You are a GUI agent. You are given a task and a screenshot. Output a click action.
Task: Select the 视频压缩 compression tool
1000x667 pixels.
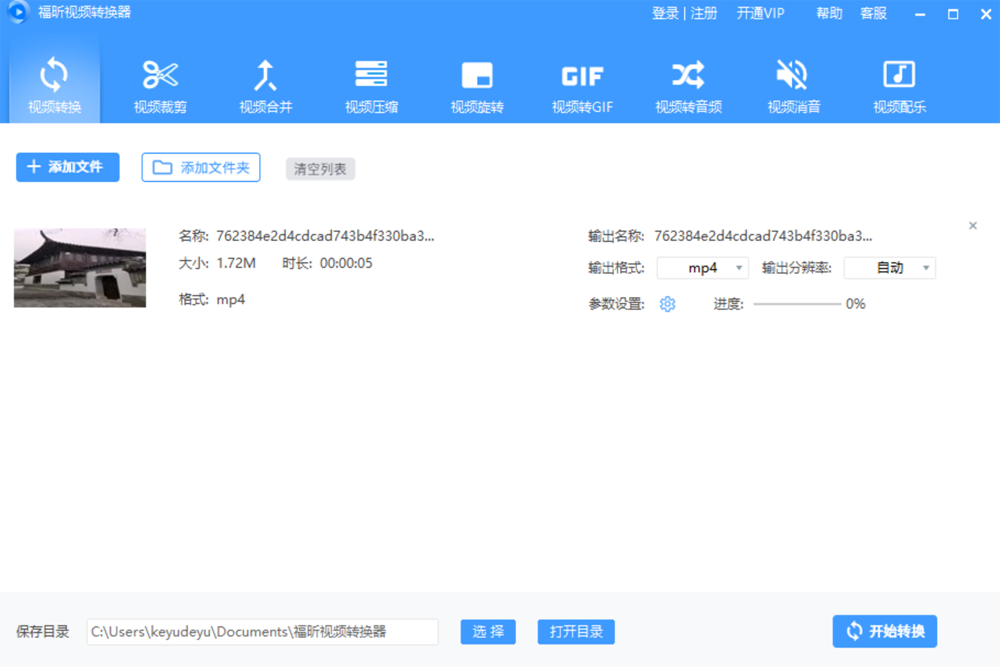372,85
